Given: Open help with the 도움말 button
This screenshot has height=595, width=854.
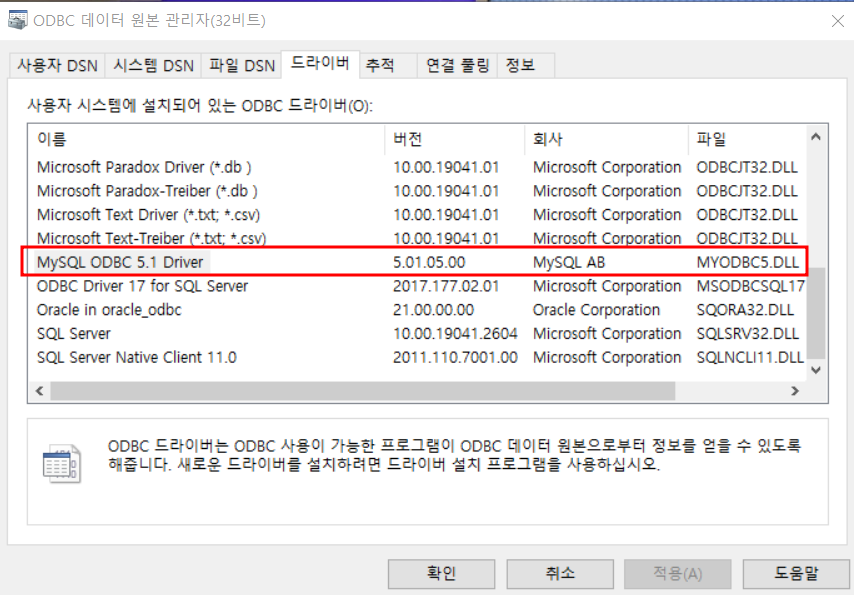Looking at the screenshot, I should tap(796, 574).
